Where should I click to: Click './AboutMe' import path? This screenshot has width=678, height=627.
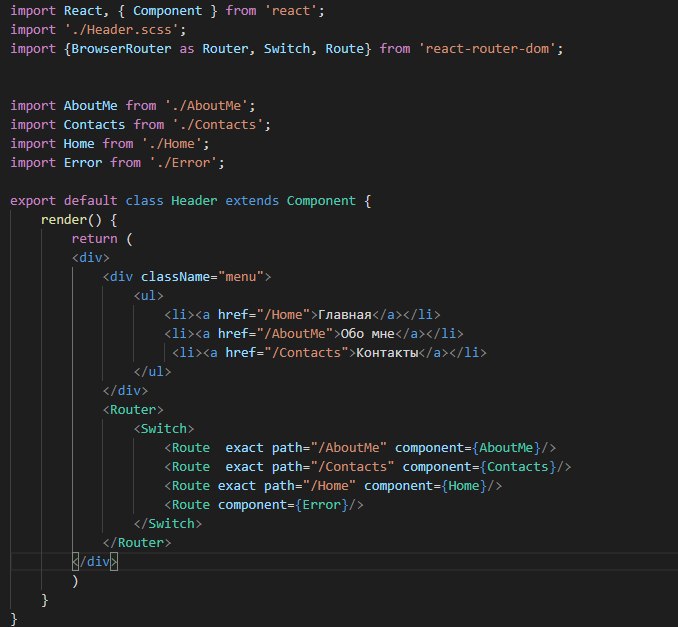206,106
